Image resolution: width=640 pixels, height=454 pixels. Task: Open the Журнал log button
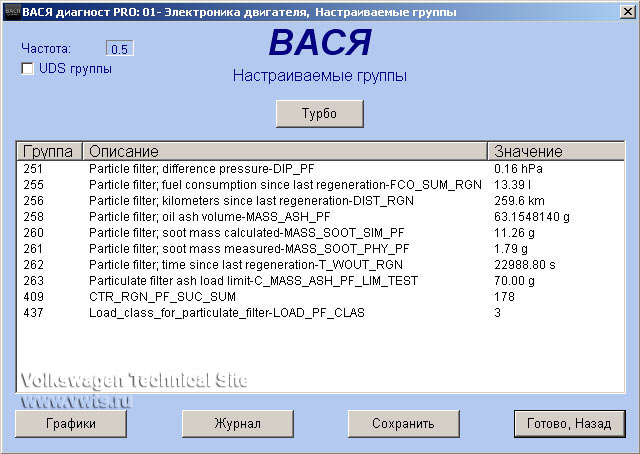click(x=238, y=423)
